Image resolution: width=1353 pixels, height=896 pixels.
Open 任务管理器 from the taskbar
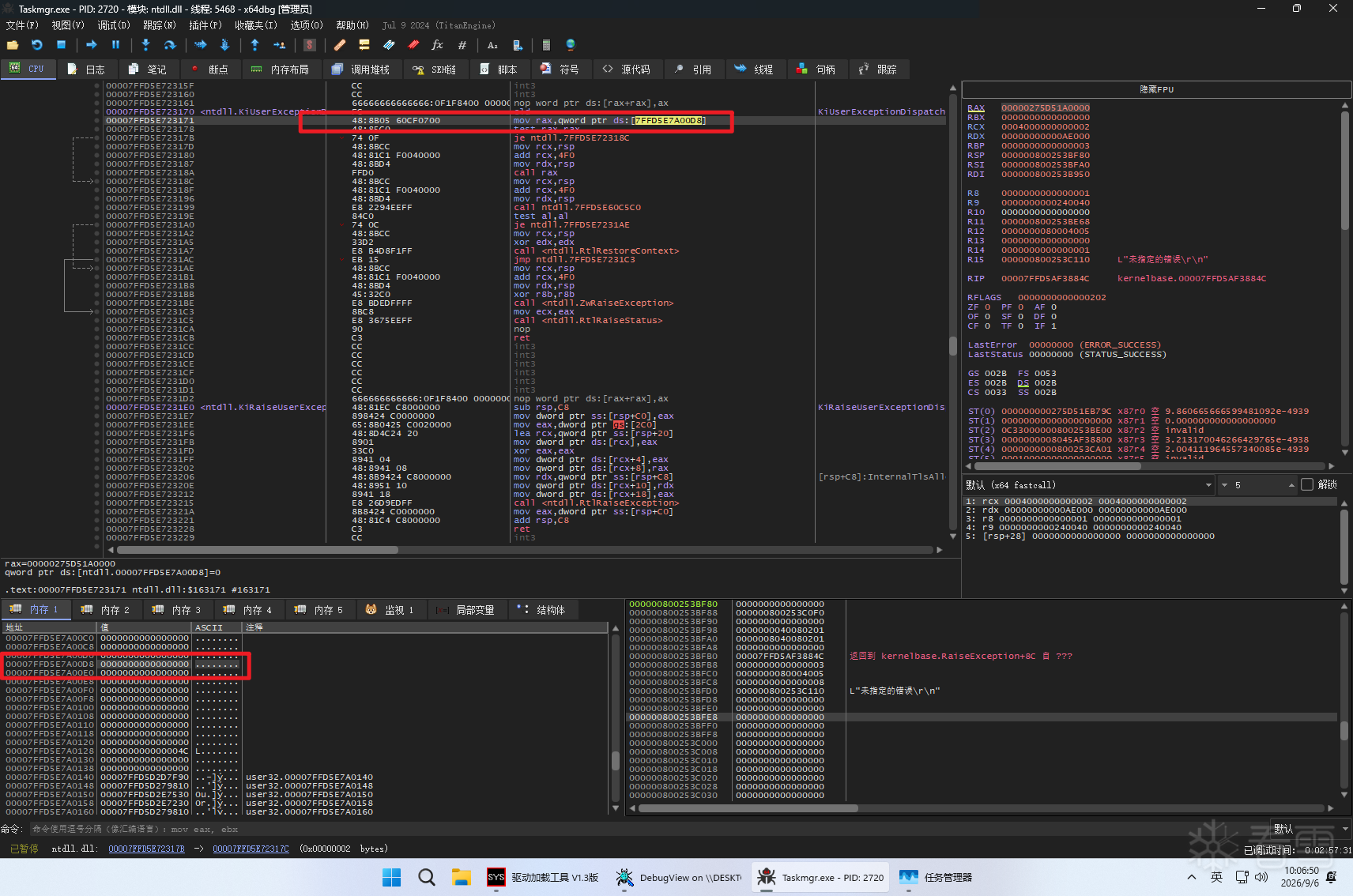[936, 877]
